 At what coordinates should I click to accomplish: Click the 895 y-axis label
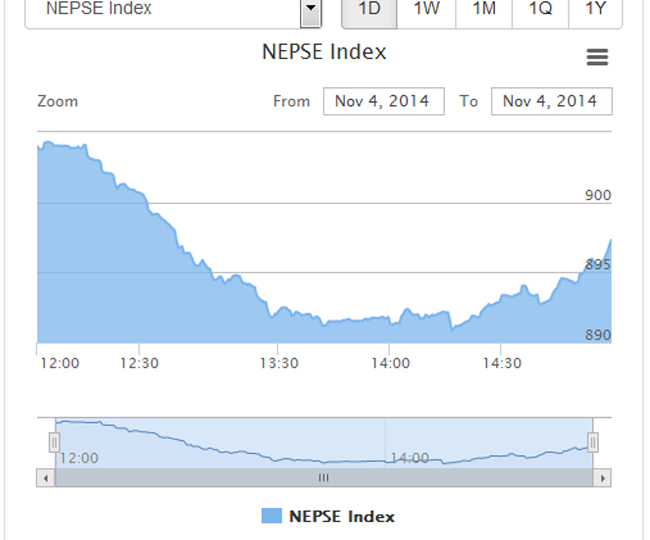point(598,264)
